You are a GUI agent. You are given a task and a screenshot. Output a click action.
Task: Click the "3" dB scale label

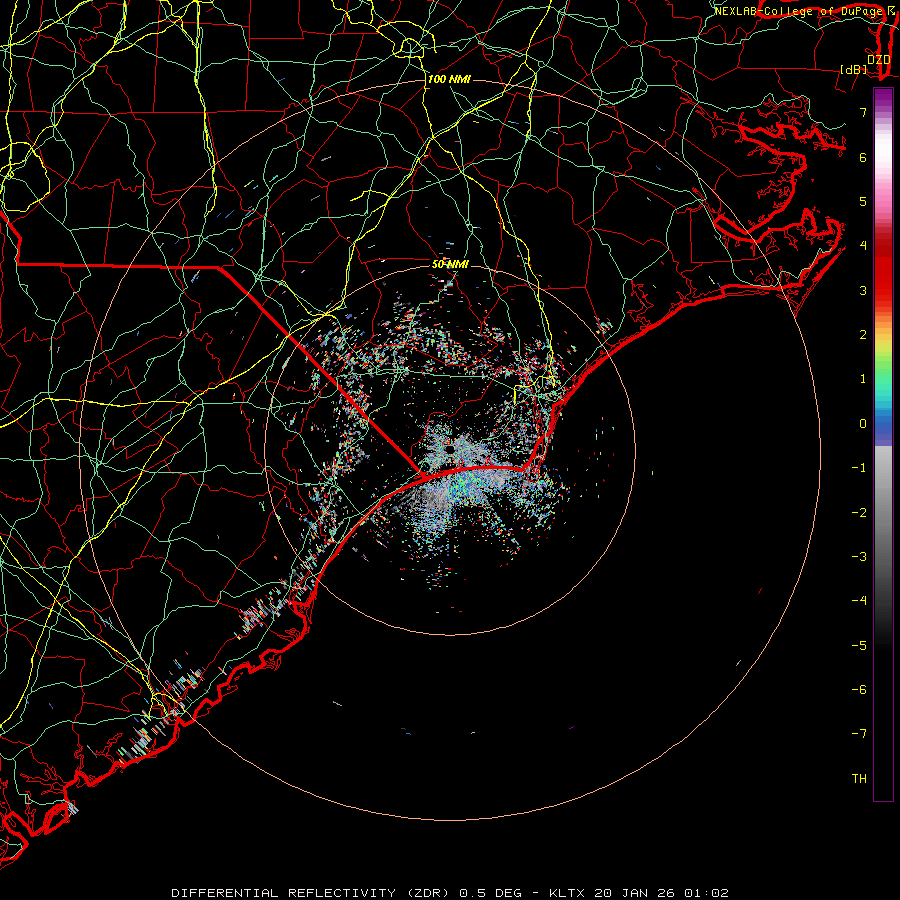863,290
